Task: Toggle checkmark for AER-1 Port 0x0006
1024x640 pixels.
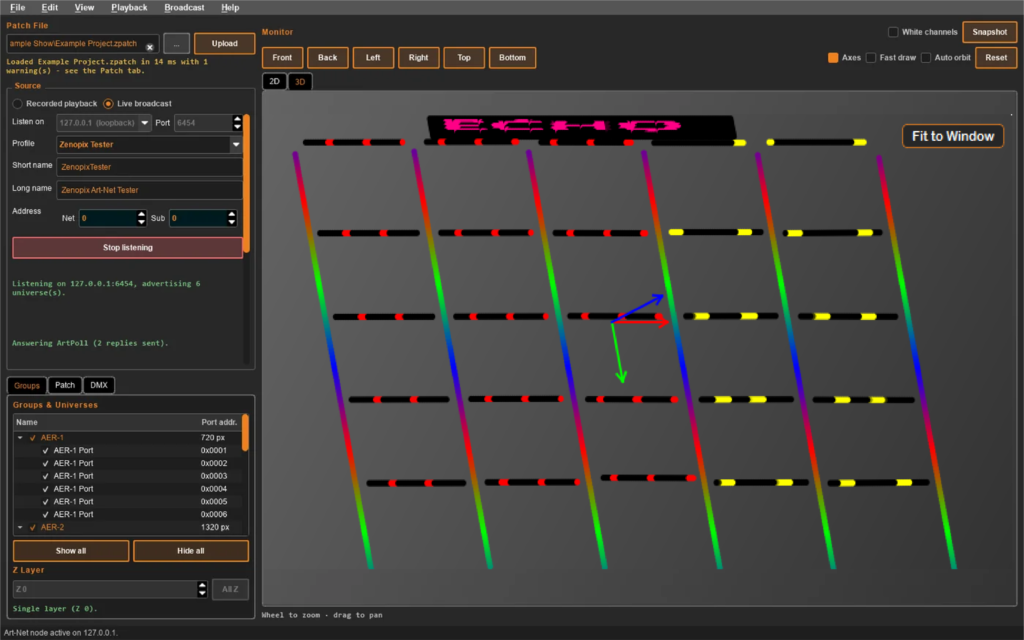Action: 45,514
